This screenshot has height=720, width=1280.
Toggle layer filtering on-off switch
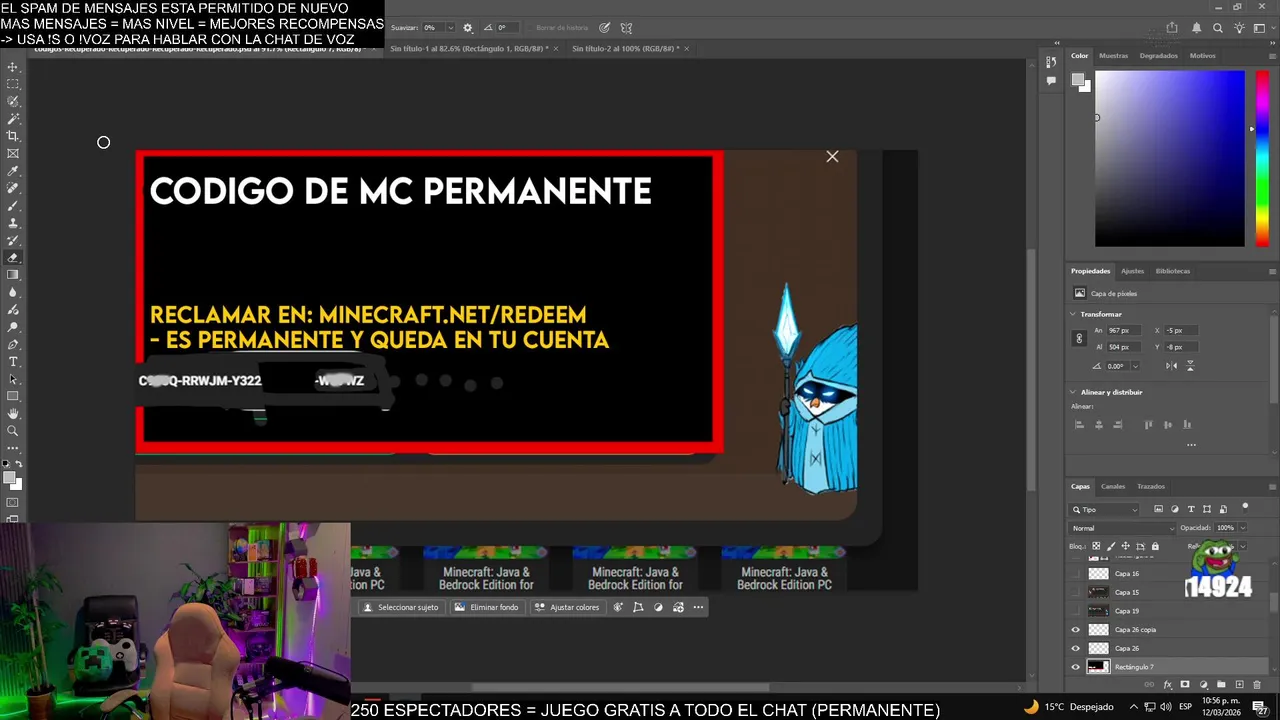point(1245,506)
